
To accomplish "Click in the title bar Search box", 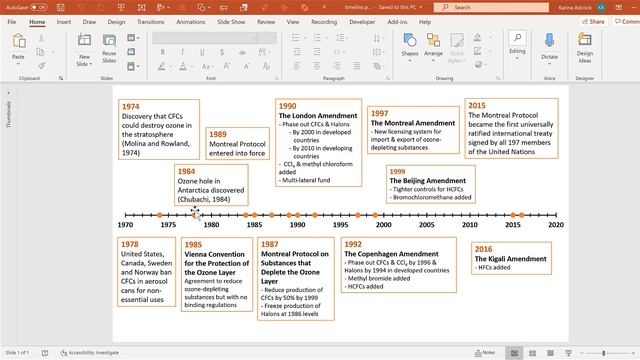I will (491, 7).
